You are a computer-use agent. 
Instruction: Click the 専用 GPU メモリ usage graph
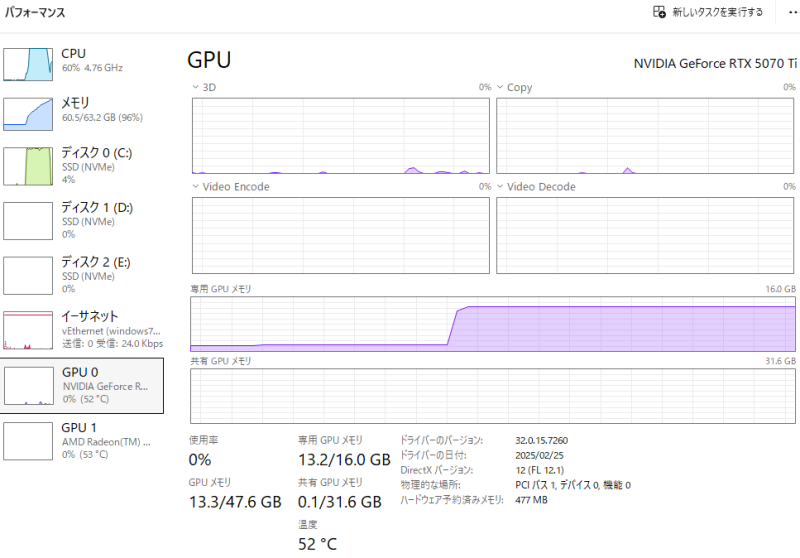[x=493, y=324]
